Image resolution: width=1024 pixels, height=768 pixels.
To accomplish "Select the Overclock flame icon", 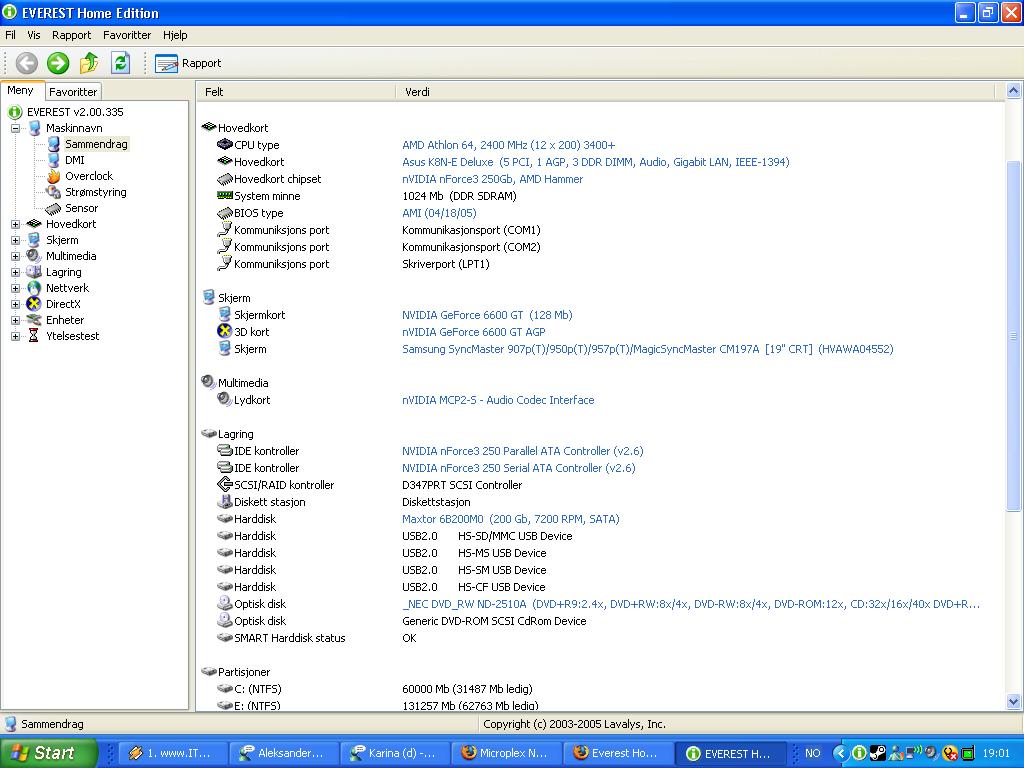I will tap(54, 176).
